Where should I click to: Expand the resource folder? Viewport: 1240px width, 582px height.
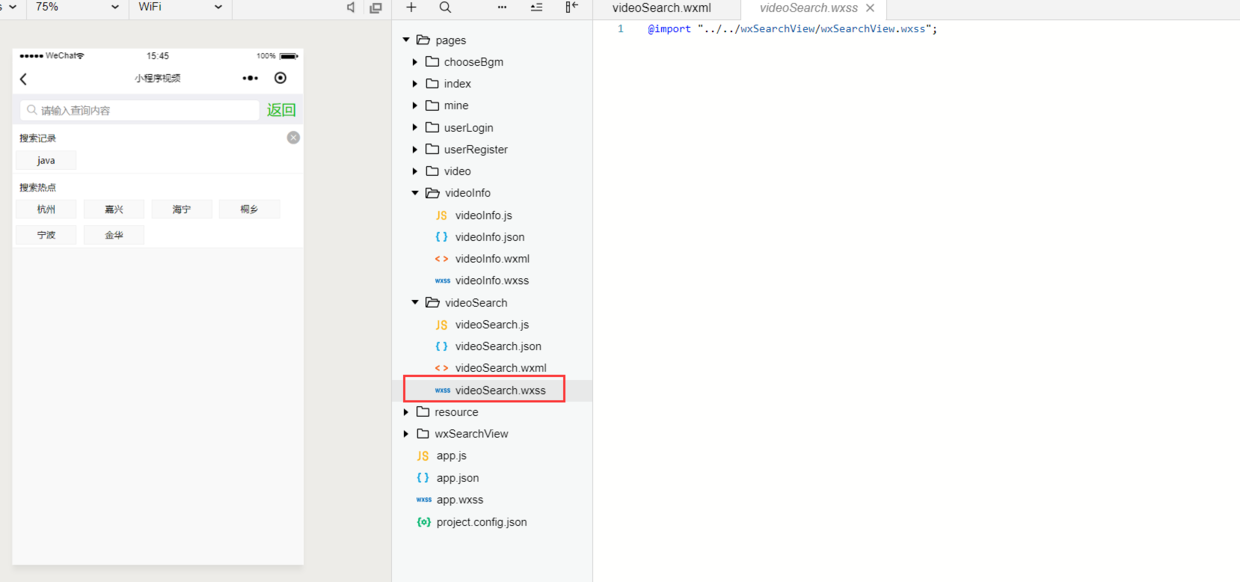click(406, 412)
